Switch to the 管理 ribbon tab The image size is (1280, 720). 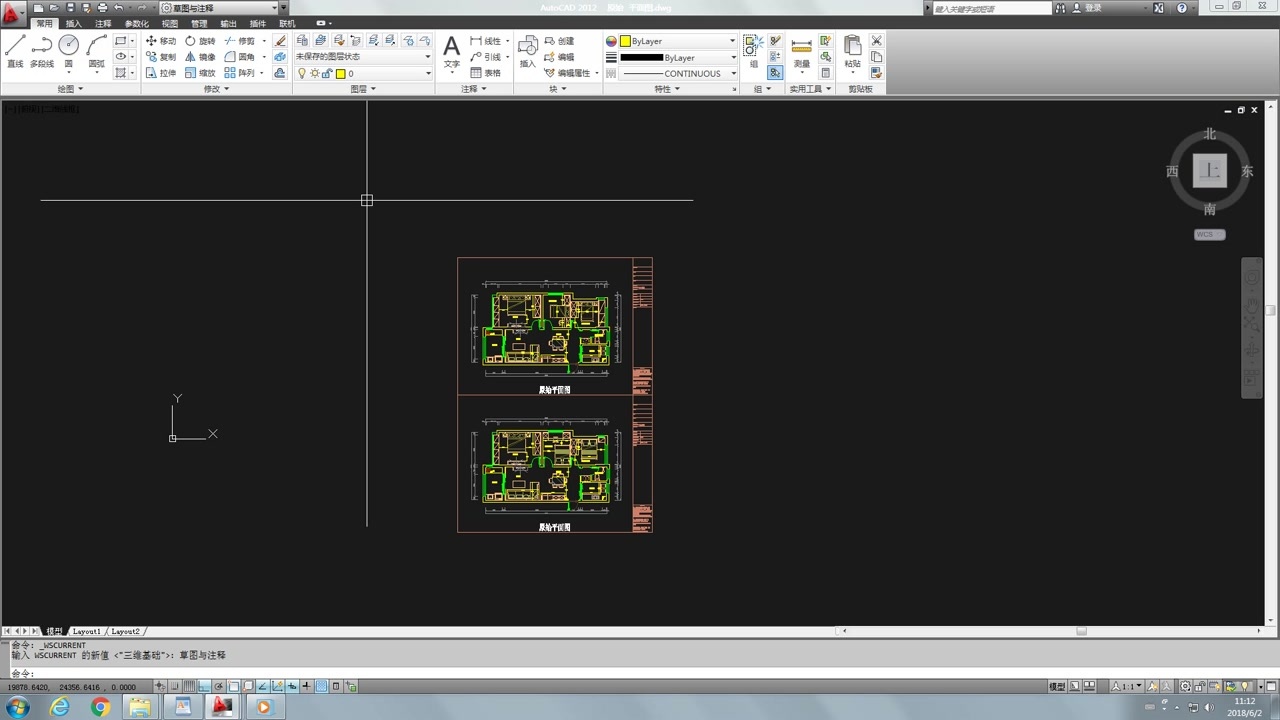tap(199, 23)
